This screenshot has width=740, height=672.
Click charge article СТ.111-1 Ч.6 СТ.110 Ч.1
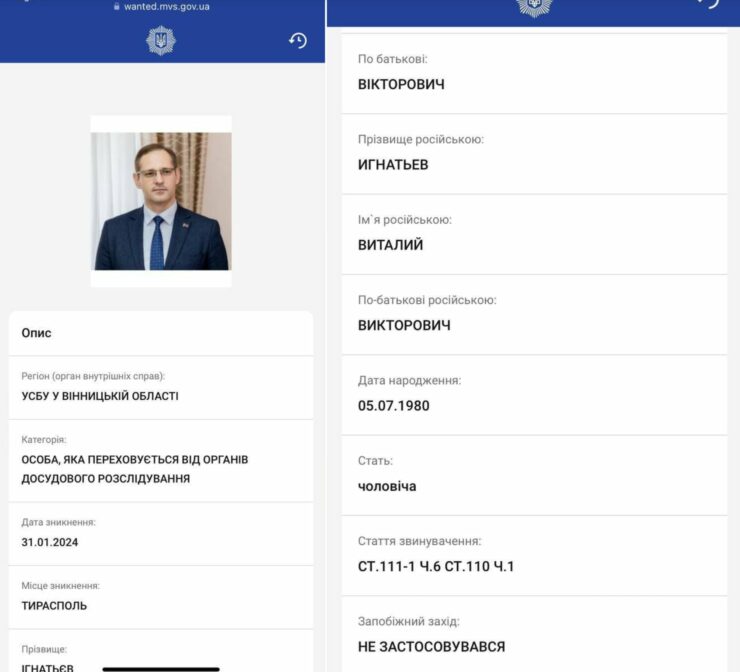(436, 566)
